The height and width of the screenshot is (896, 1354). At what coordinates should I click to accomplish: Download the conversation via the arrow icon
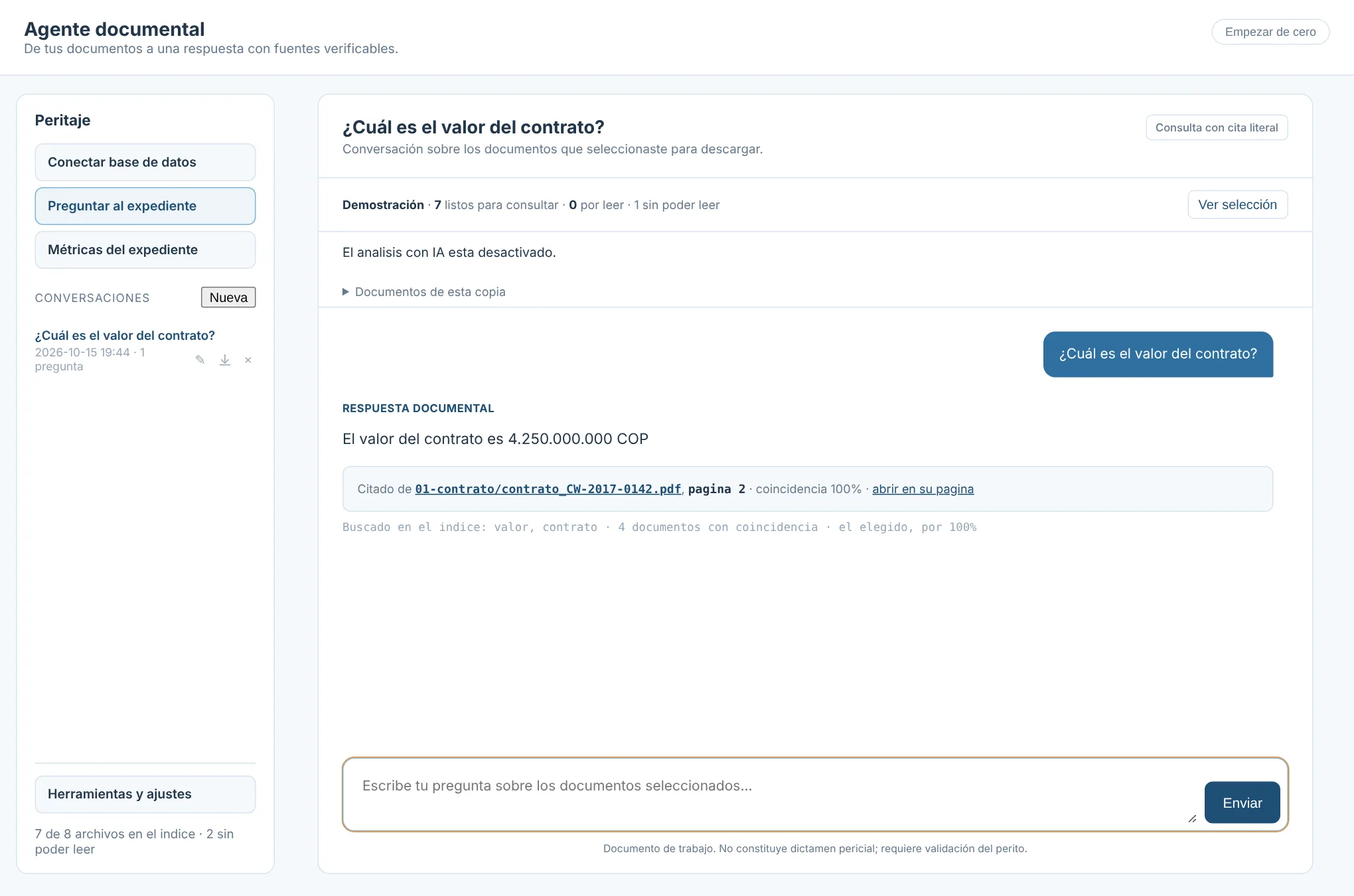click(225, 360)
